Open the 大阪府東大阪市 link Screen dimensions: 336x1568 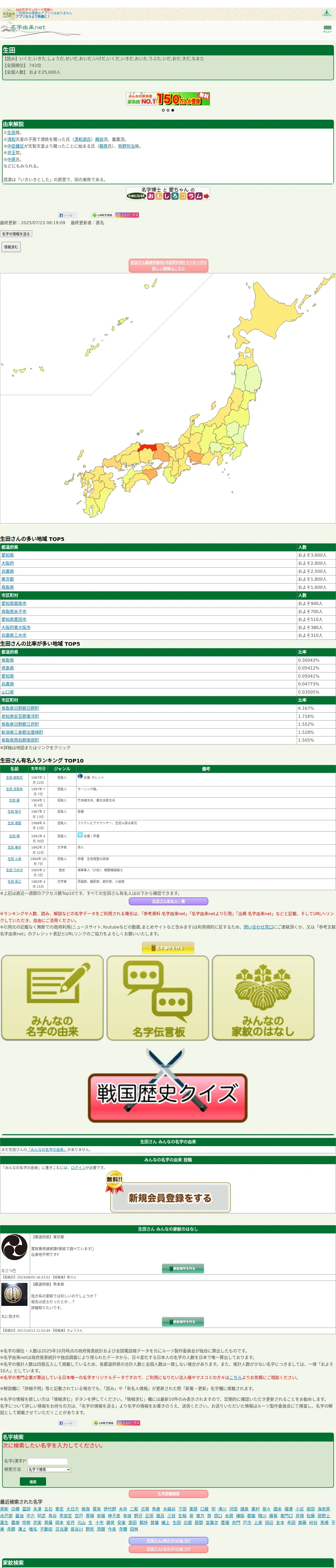coord(16,627)
